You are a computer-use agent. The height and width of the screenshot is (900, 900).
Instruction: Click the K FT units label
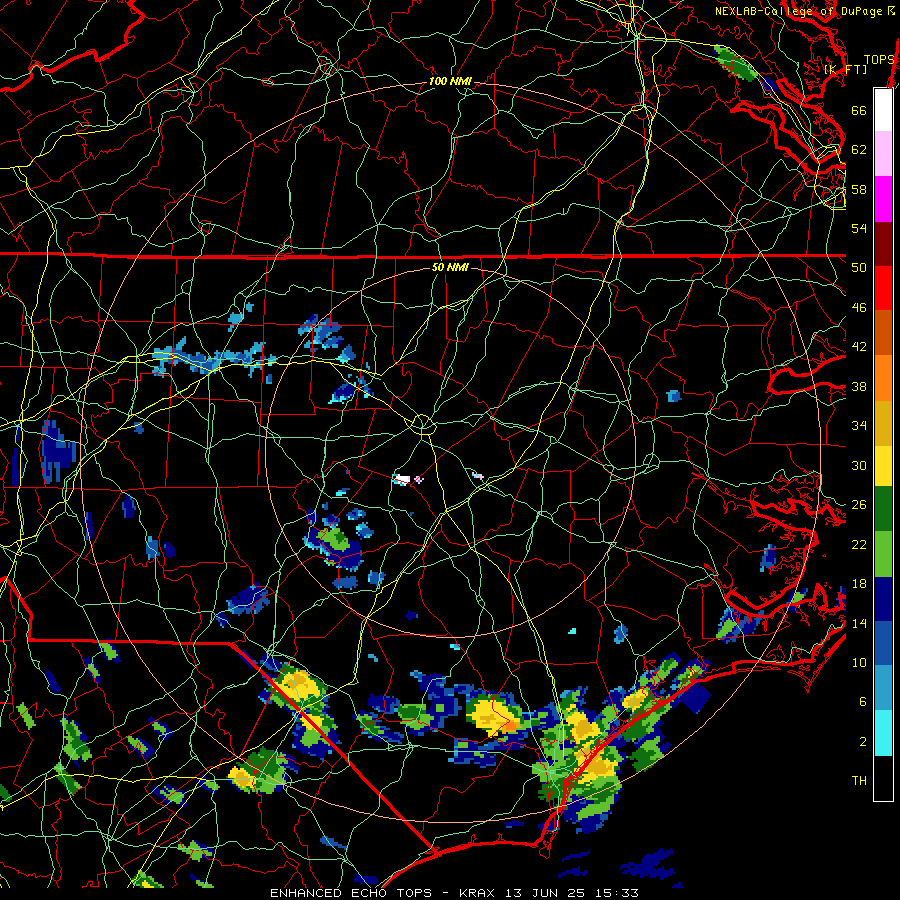tap(845, 69)
